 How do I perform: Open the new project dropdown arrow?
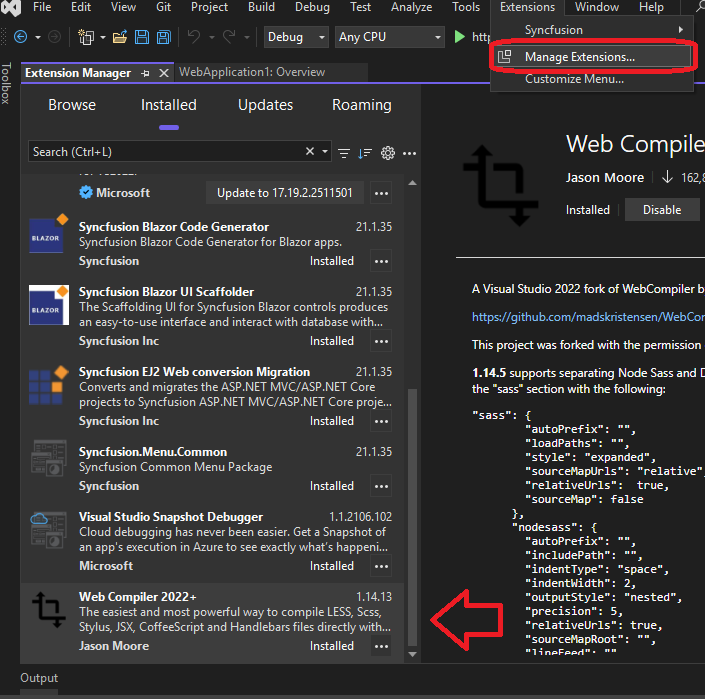[103, 37]
